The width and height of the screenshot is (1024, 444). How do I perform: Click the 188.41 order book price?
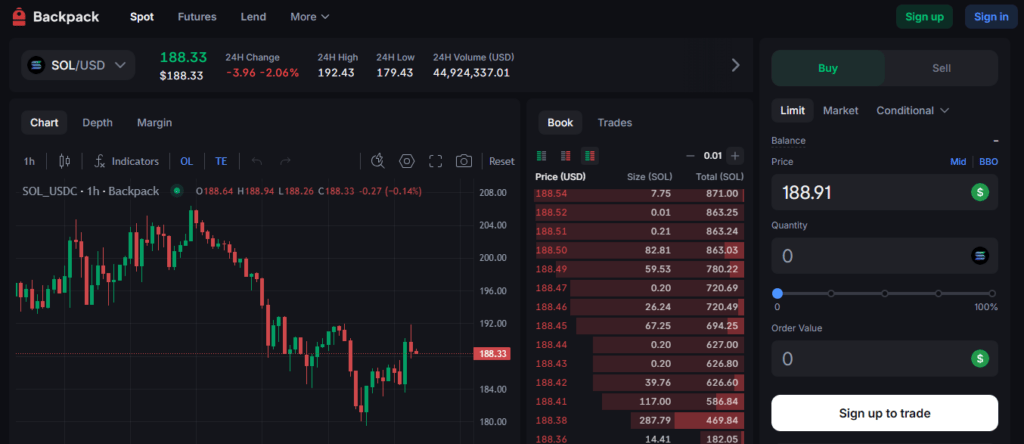pos(549,402)
